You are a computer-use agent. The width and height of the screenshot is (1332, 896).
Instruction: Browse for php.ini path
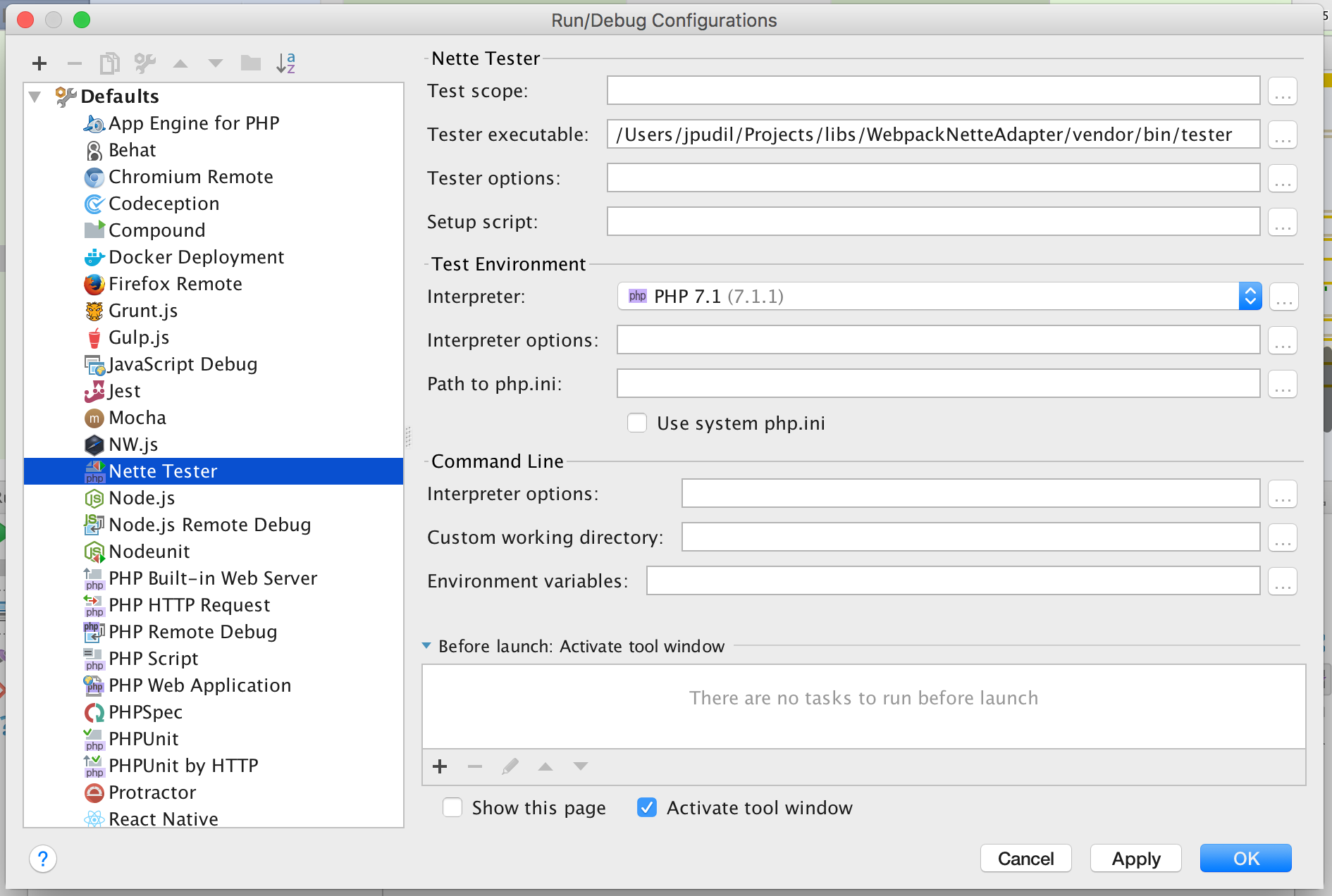[x=1283, y=384]
